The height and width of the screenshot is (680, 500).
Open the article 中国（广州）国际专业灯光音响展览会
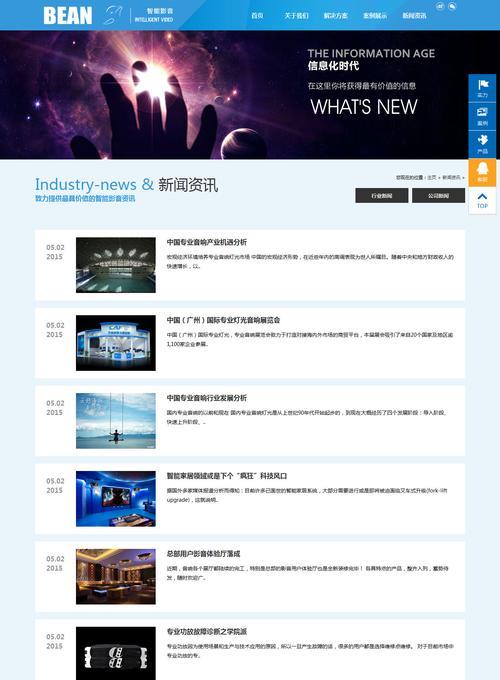tap(223, 320)
